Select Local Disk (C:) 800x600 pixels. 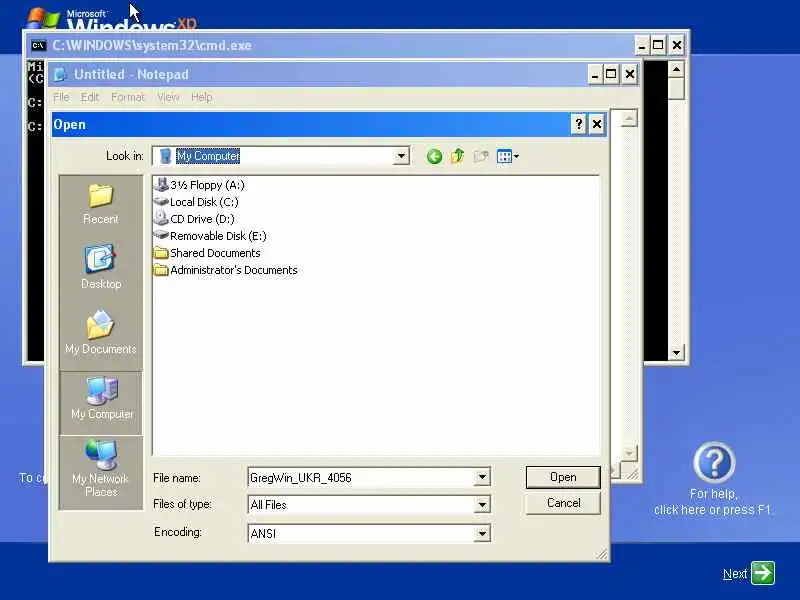[196, 202]
